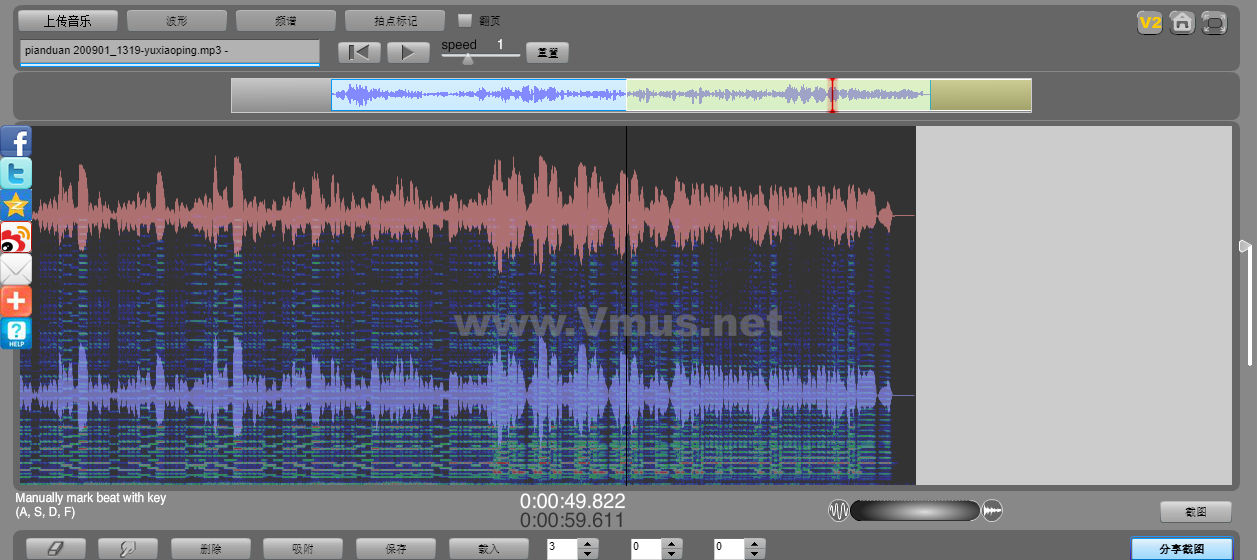Decrease the second numeric stepper value
The height and width of the screenshot is (560, 1257).
pos(672,554)
